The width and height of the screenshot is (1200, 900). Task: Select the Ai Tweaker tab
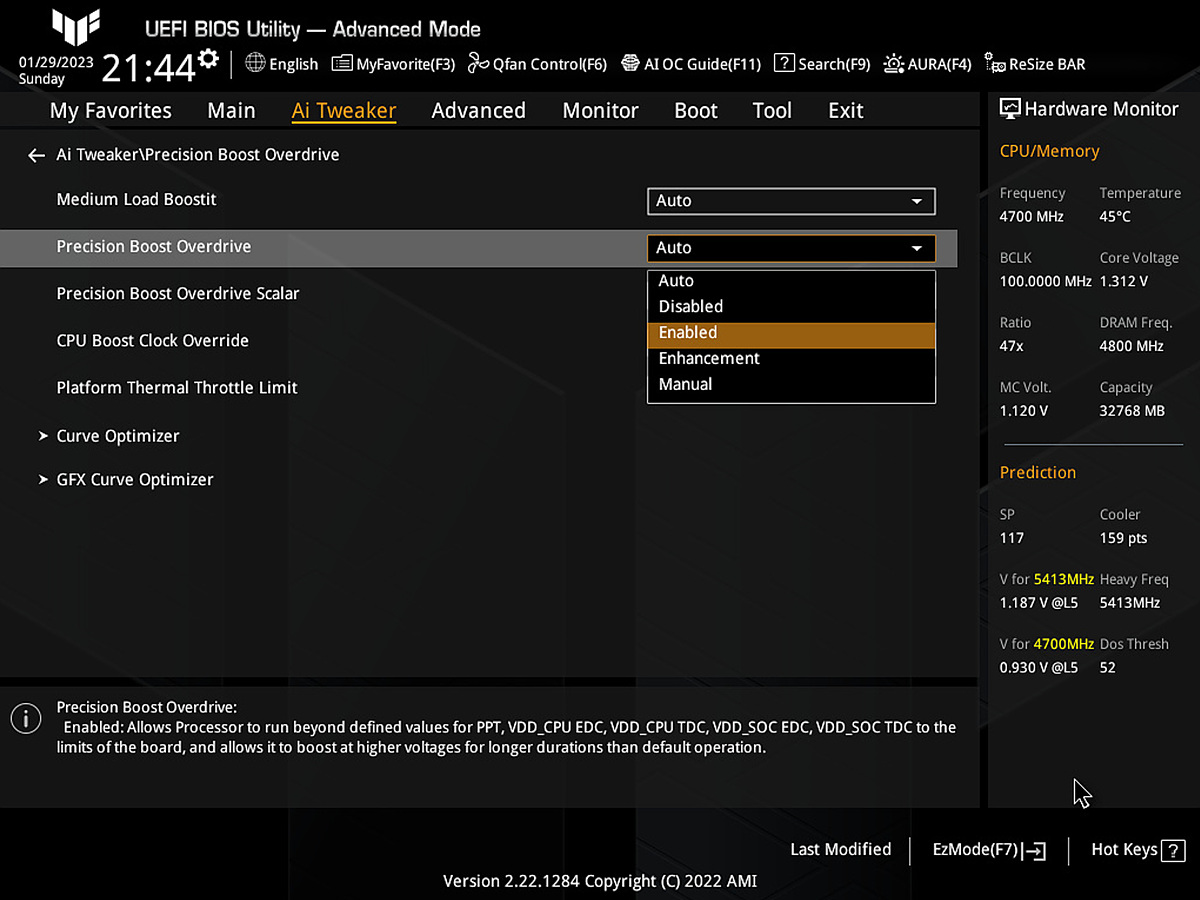pos(344,111)
